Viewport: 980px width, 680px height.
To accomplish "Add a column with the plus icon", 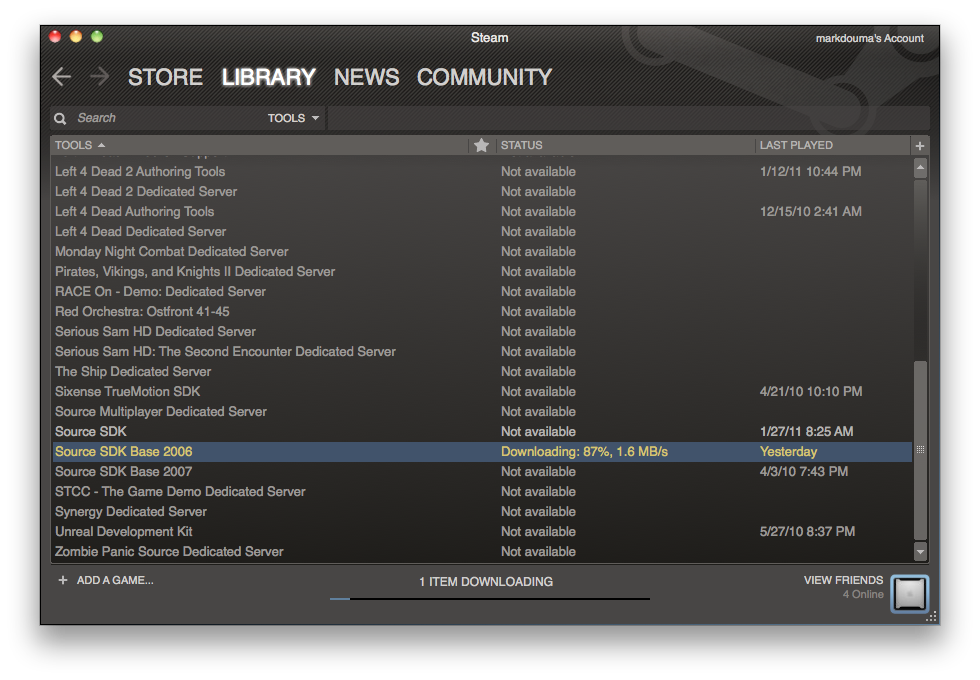I will (919, 146).
